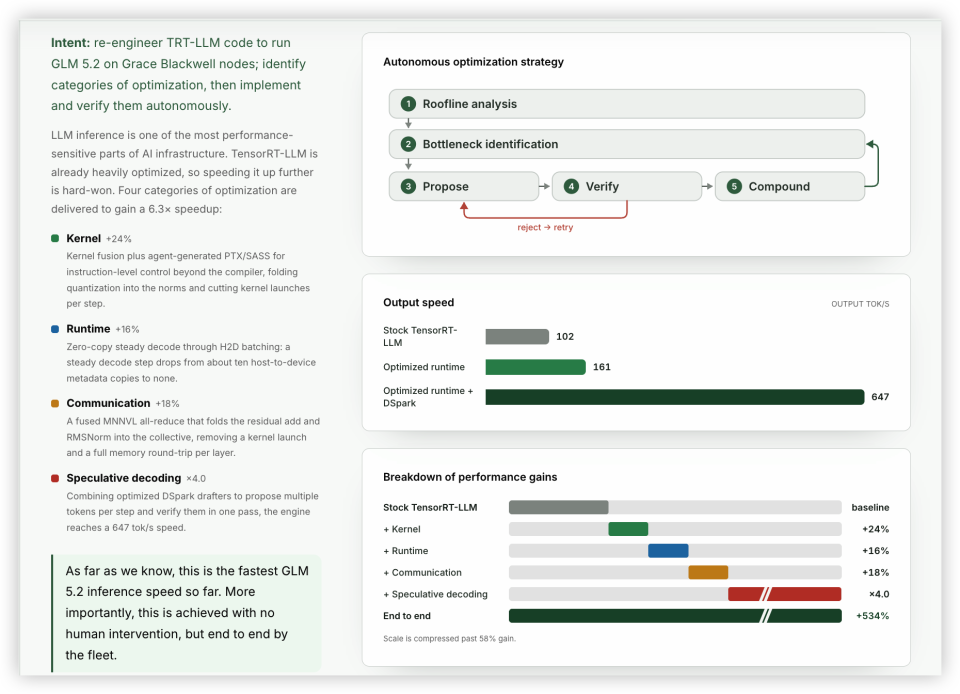Click the gray baseline segment in breakdown chart
960x694 pixels.
(x=558, y=507)
